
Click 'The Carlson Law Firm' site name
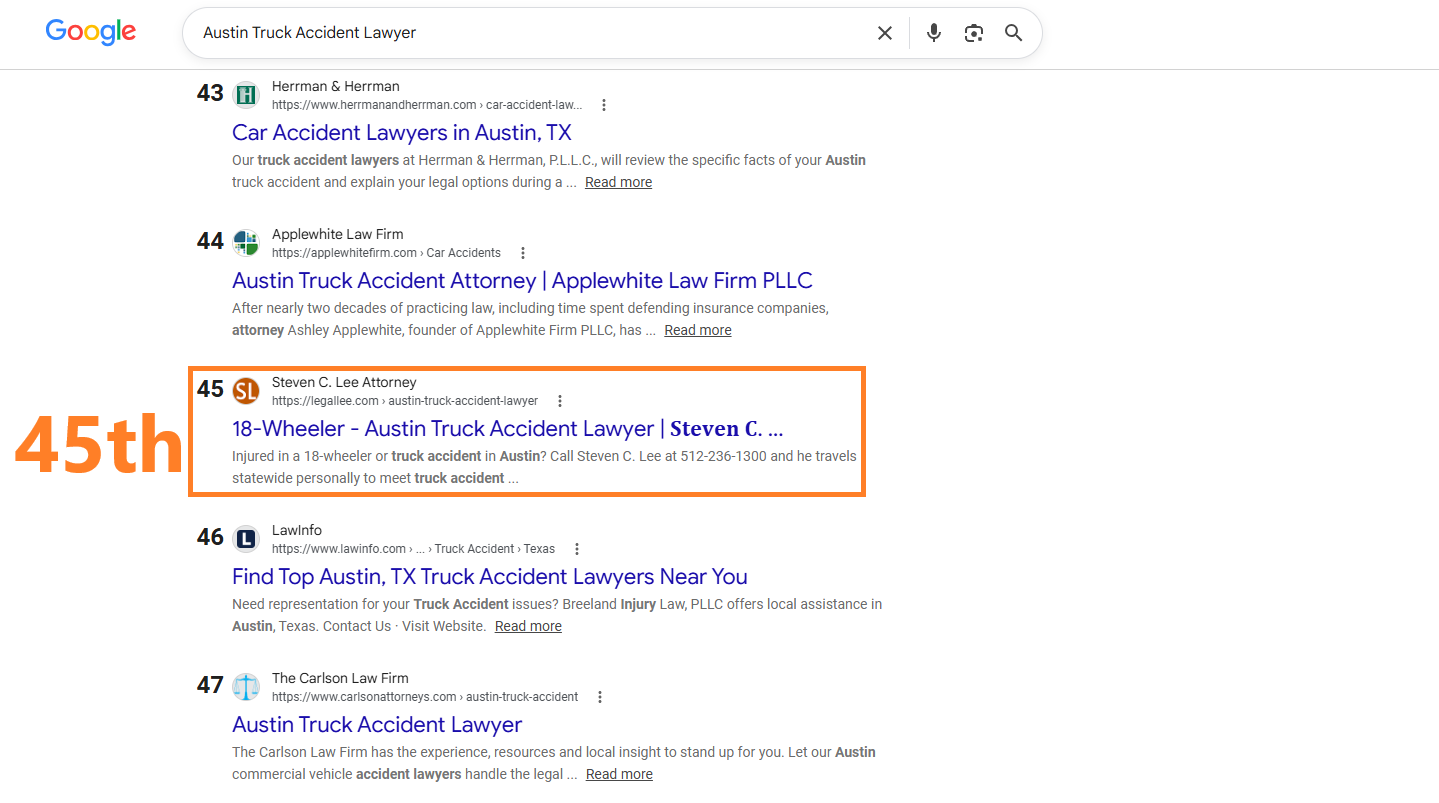pyautogui.click(x=340, y=678)
